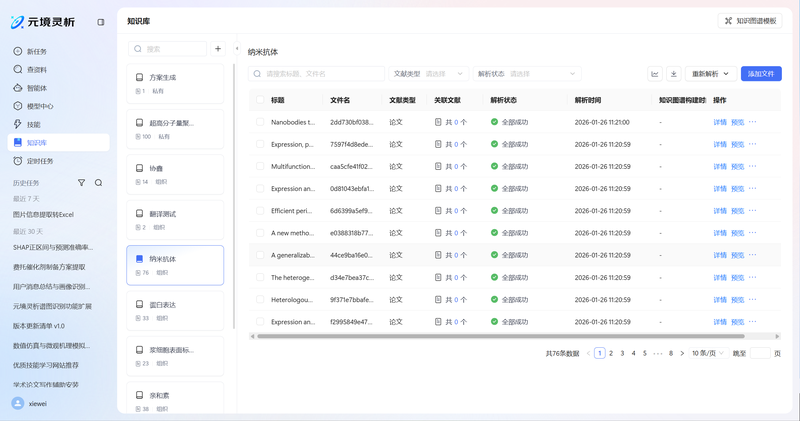Open 预览 for the Multifunction row
800x421 pixels.
(x=738, y=166)
